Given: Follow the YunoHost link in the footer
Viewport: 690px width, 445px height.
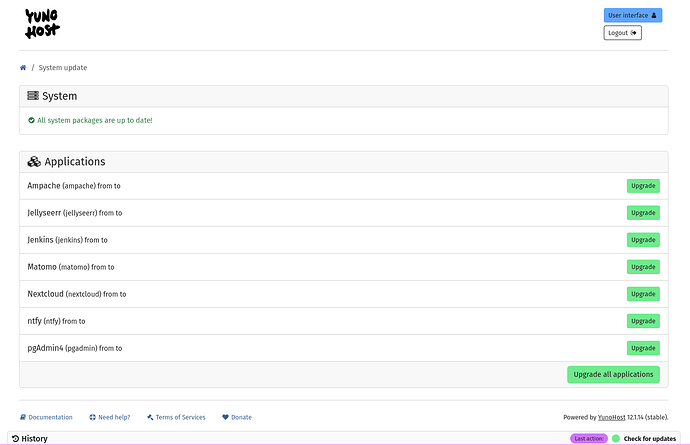Looking at the screenshot, I should [x=611, y=417].
